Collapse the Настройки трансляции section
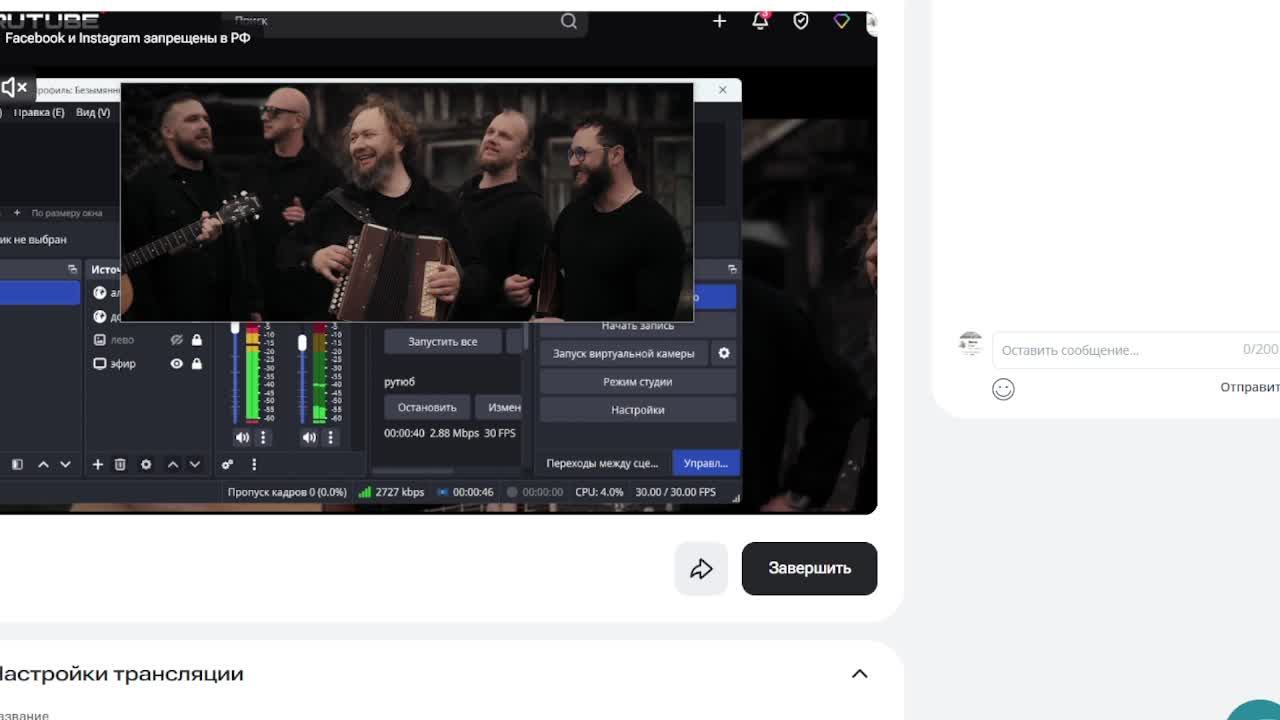 tap(859, 674)
